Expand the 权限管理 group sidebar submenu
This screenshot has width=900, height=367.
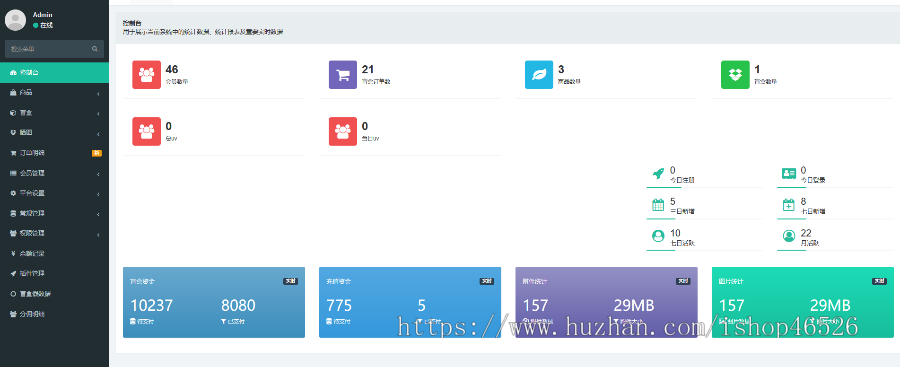point(55,233)
